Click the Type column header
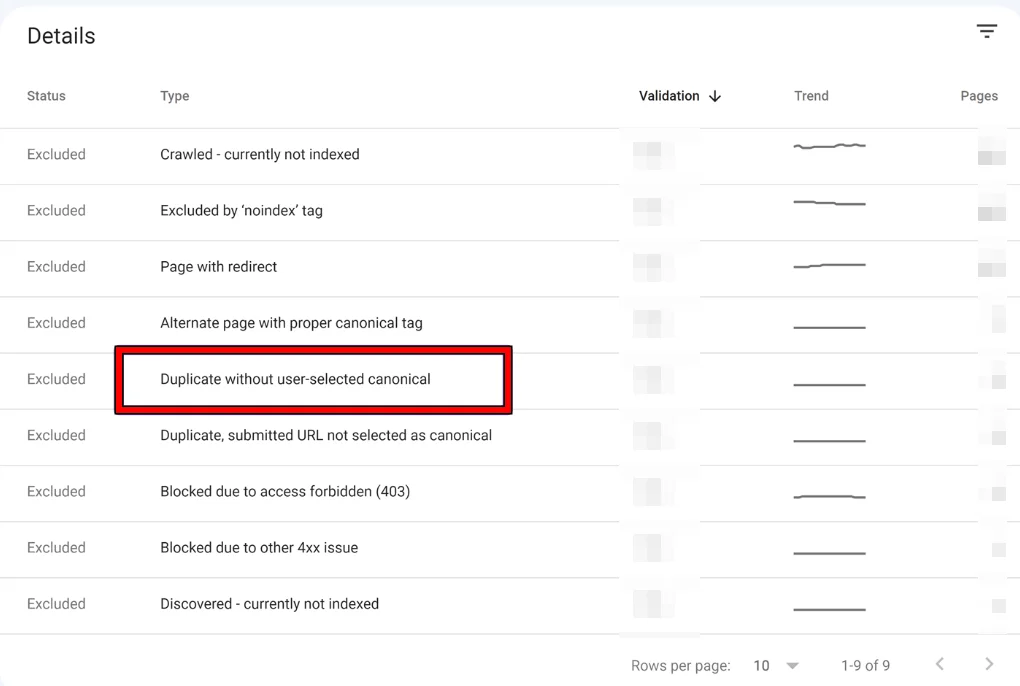The width and height of the screenshot is (1020, 686). [175, 96]
